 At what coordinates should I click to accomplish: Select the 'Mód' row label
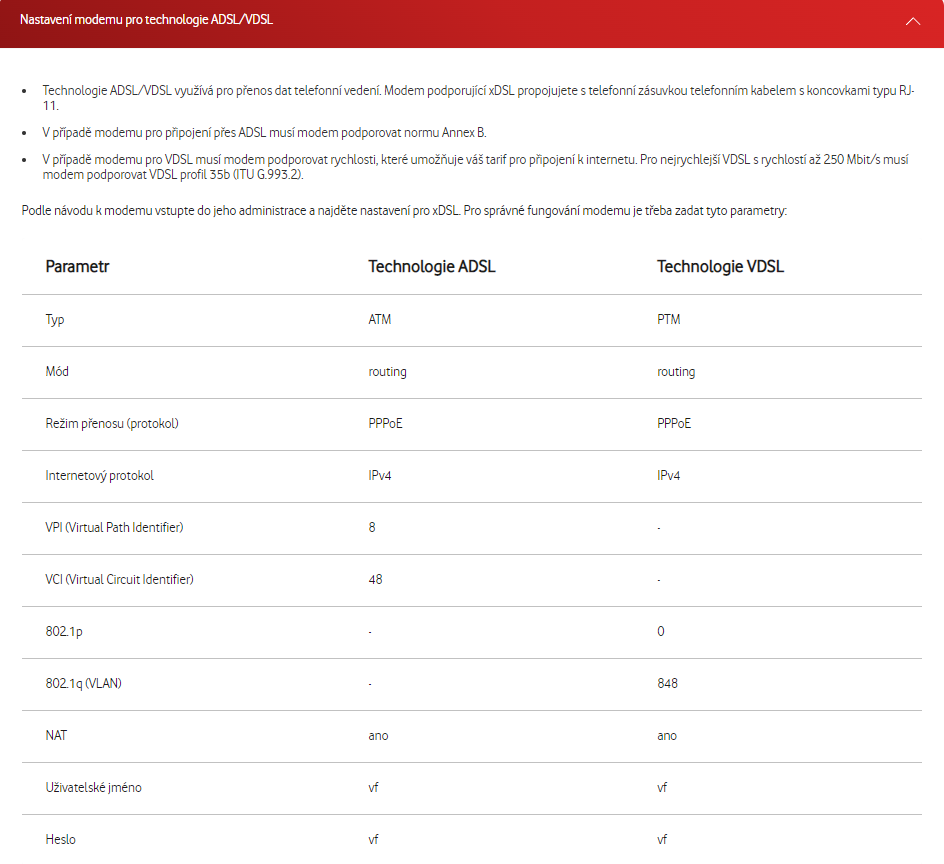coord(57,372)
